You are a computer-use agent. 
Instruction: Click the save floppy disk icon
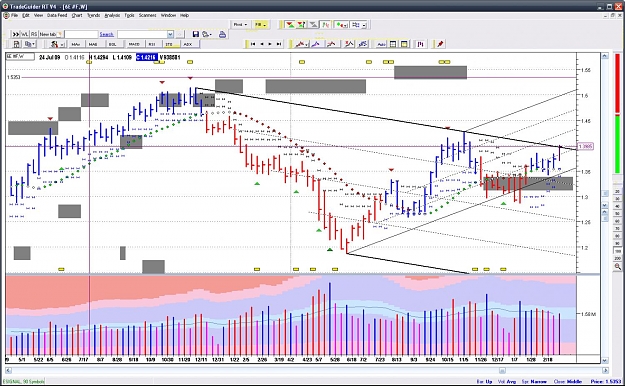[x=195, y=34]
